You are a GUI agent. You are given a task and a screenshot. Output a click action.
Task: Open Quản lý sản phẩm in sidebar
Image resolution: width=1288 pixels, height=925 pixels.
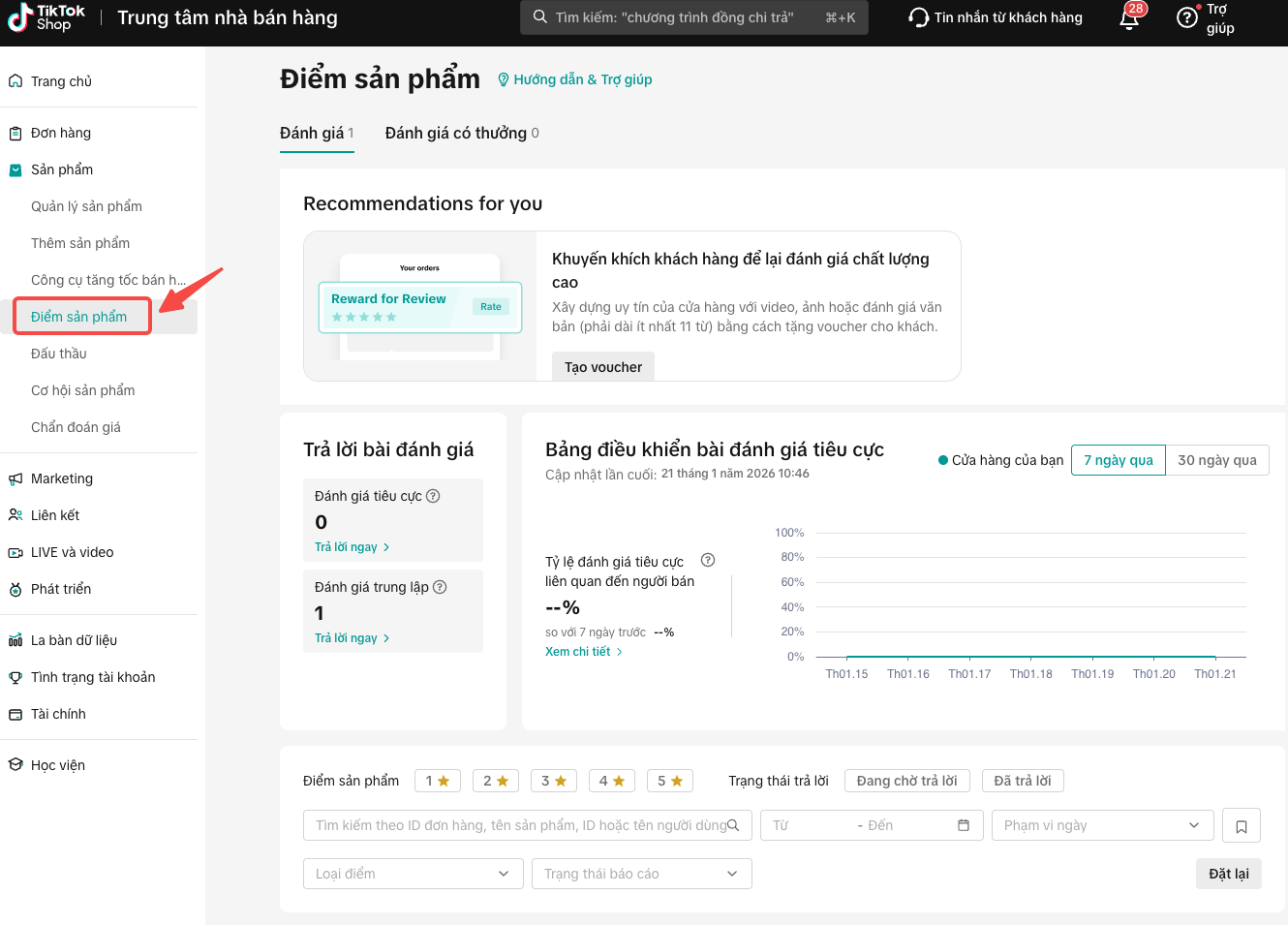[x=86, y=206]
